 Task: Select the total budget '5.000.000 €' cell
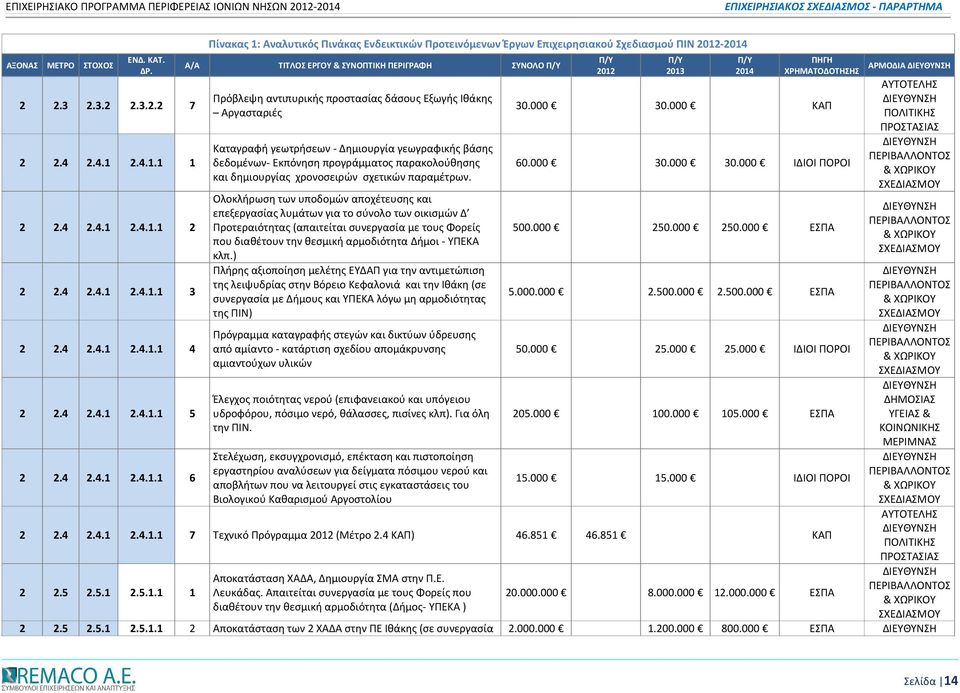[536, 292]
